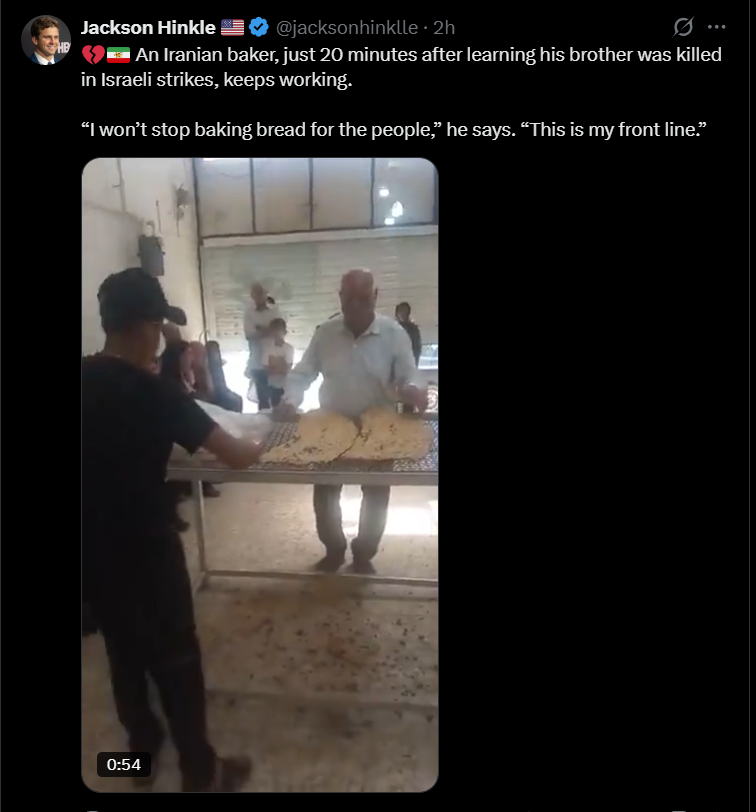Image resolution: width=756 pixels, height=812 pixels.
Task: Click the Iranian flag emoji in the tweet
Action: (119, 54)
